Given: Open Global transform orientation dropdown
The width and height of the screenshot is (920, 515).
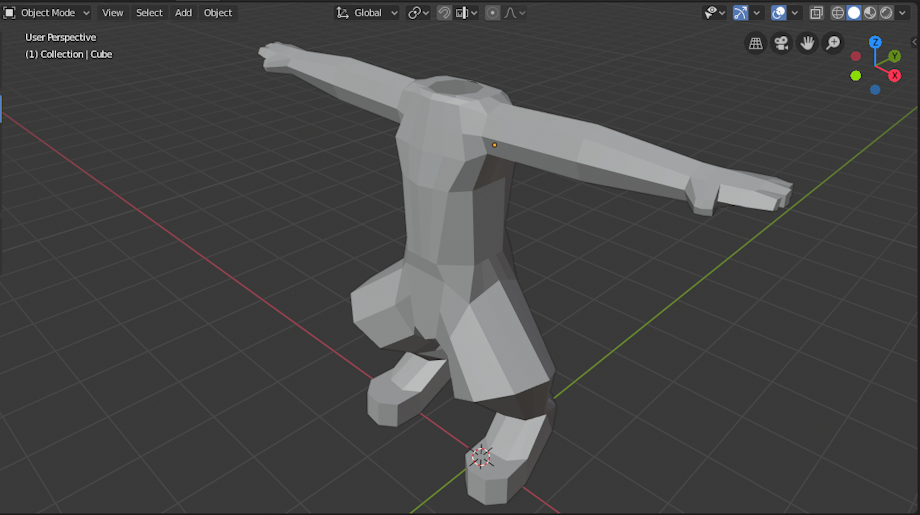Looking at the screenshot, I should point(367,12).
